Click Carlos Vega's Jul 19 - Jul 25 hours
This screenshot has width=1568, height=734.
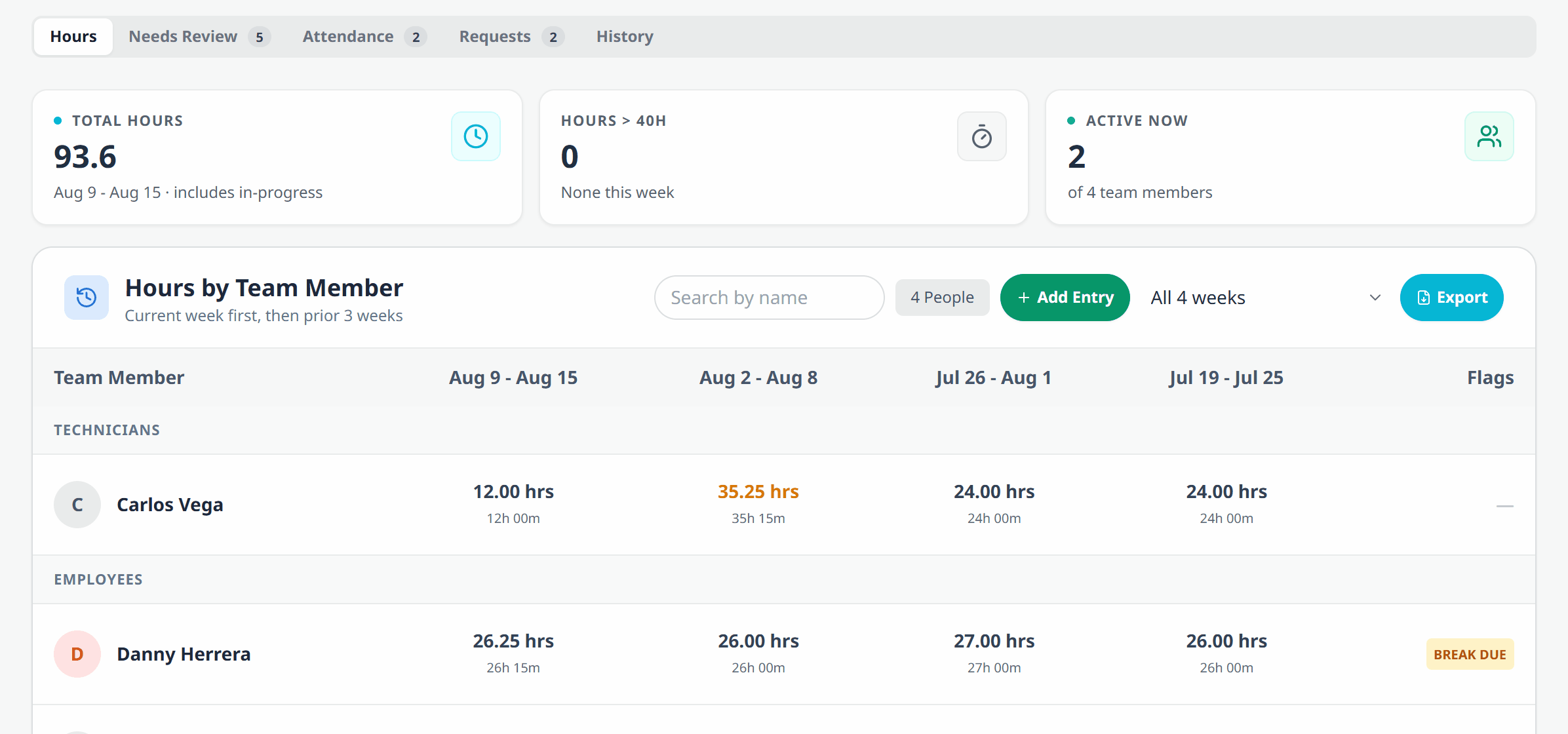tap(1226, 503)
